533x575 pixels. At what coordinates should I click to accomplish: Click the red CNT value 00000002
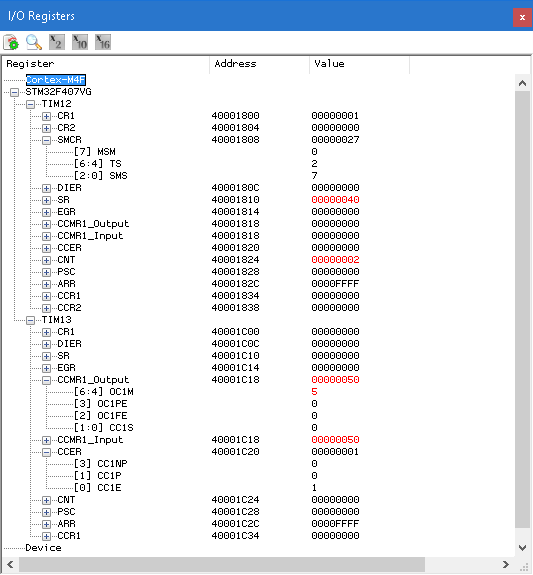tap(335, 260)
